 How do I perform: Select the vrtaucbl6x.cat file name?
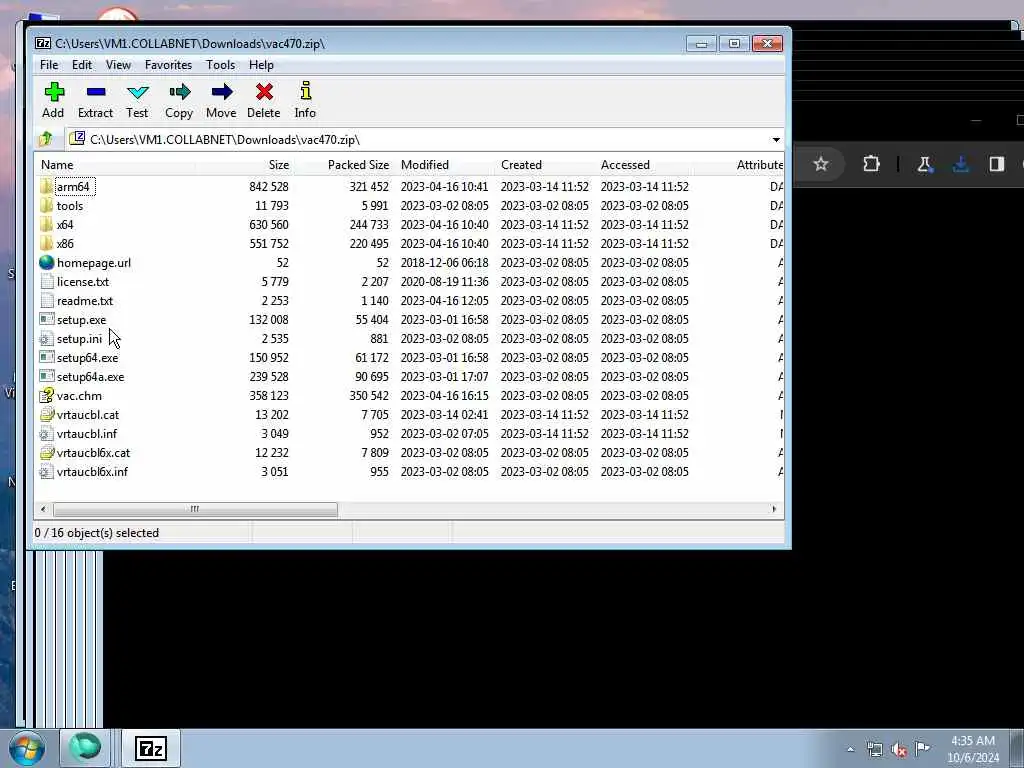(x=93, y=453)
